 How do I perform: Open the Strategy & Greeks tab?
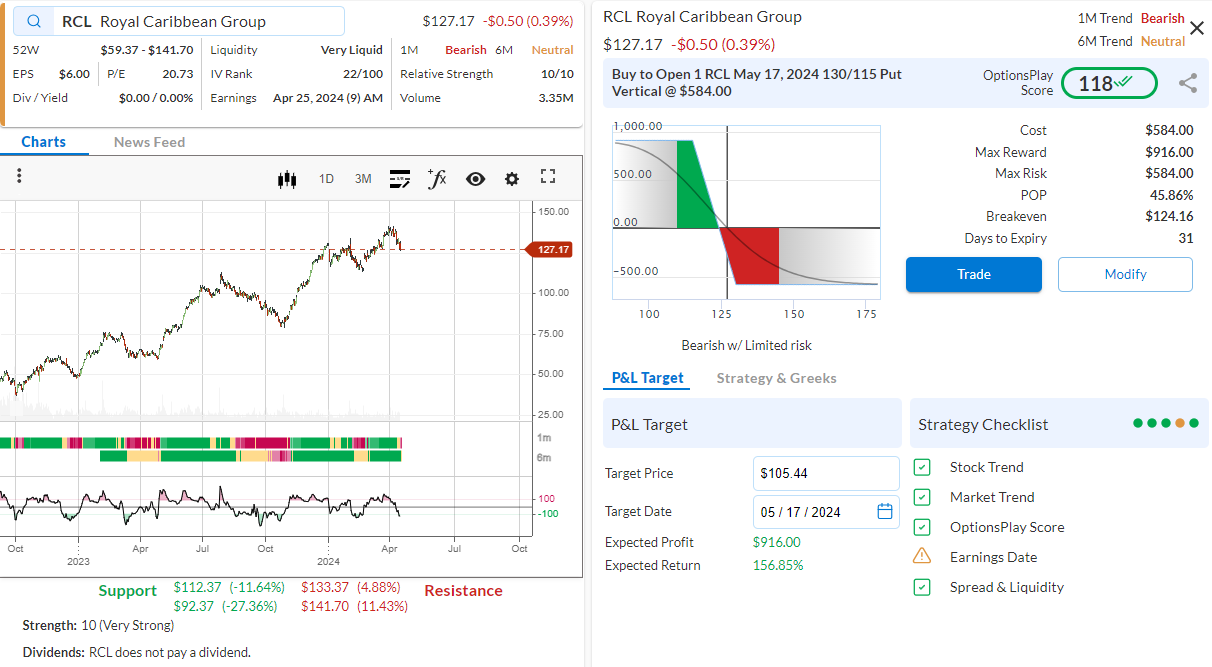point(776,378)
